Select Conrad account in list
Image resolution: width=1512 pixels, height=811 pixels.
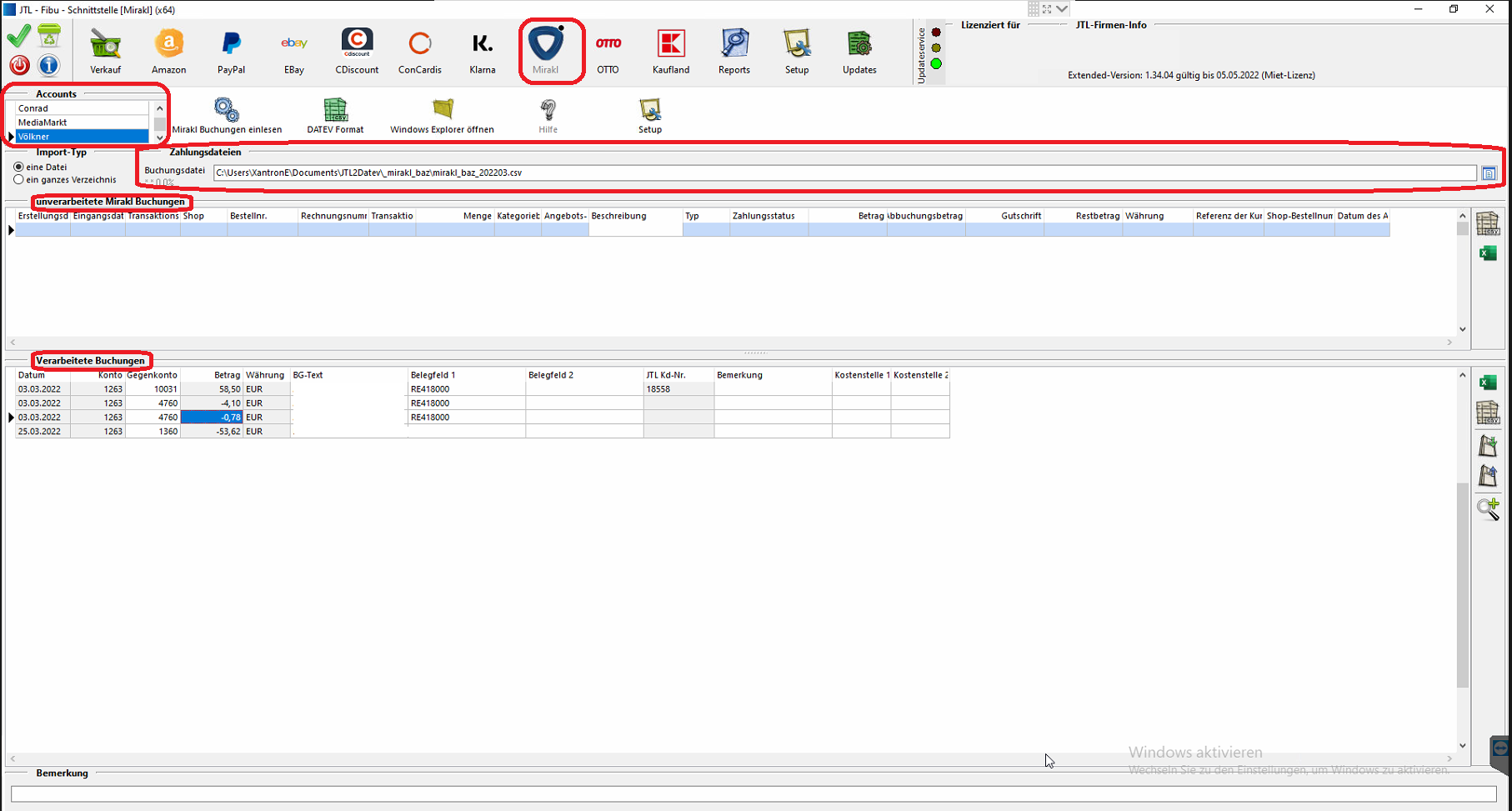click(x=82, y=108)
